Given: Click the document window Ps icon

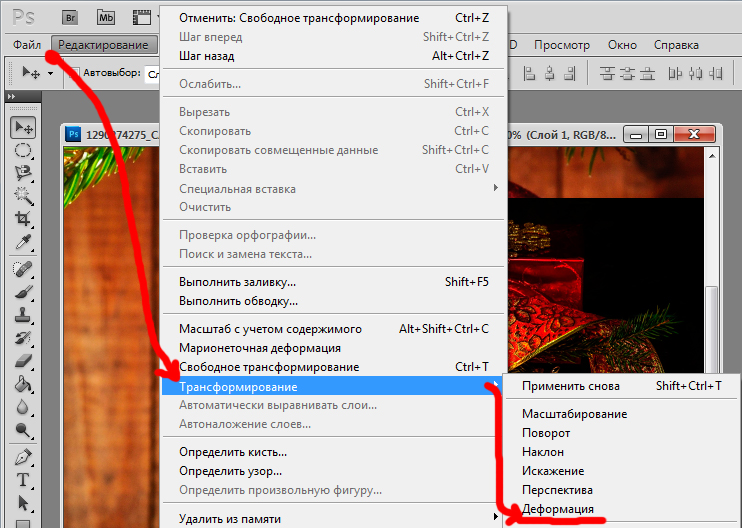Looking at the screenshot, I should coord(73,134).
